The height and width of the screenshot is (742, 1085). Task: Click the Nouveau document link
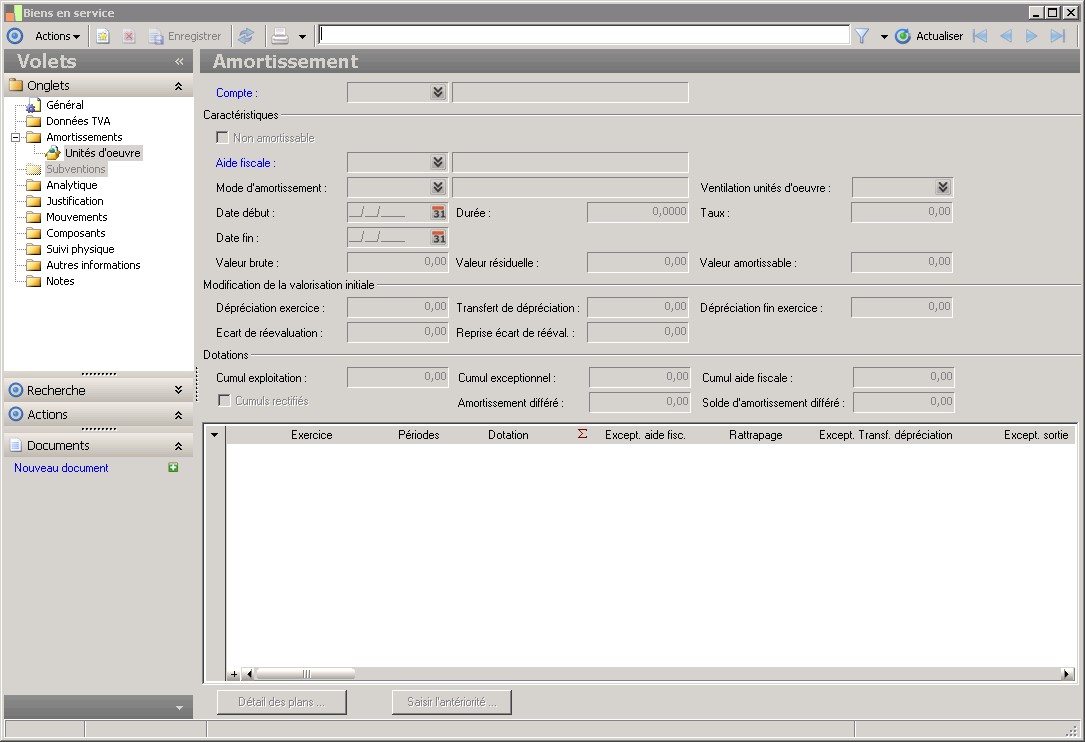pos(61,468)
